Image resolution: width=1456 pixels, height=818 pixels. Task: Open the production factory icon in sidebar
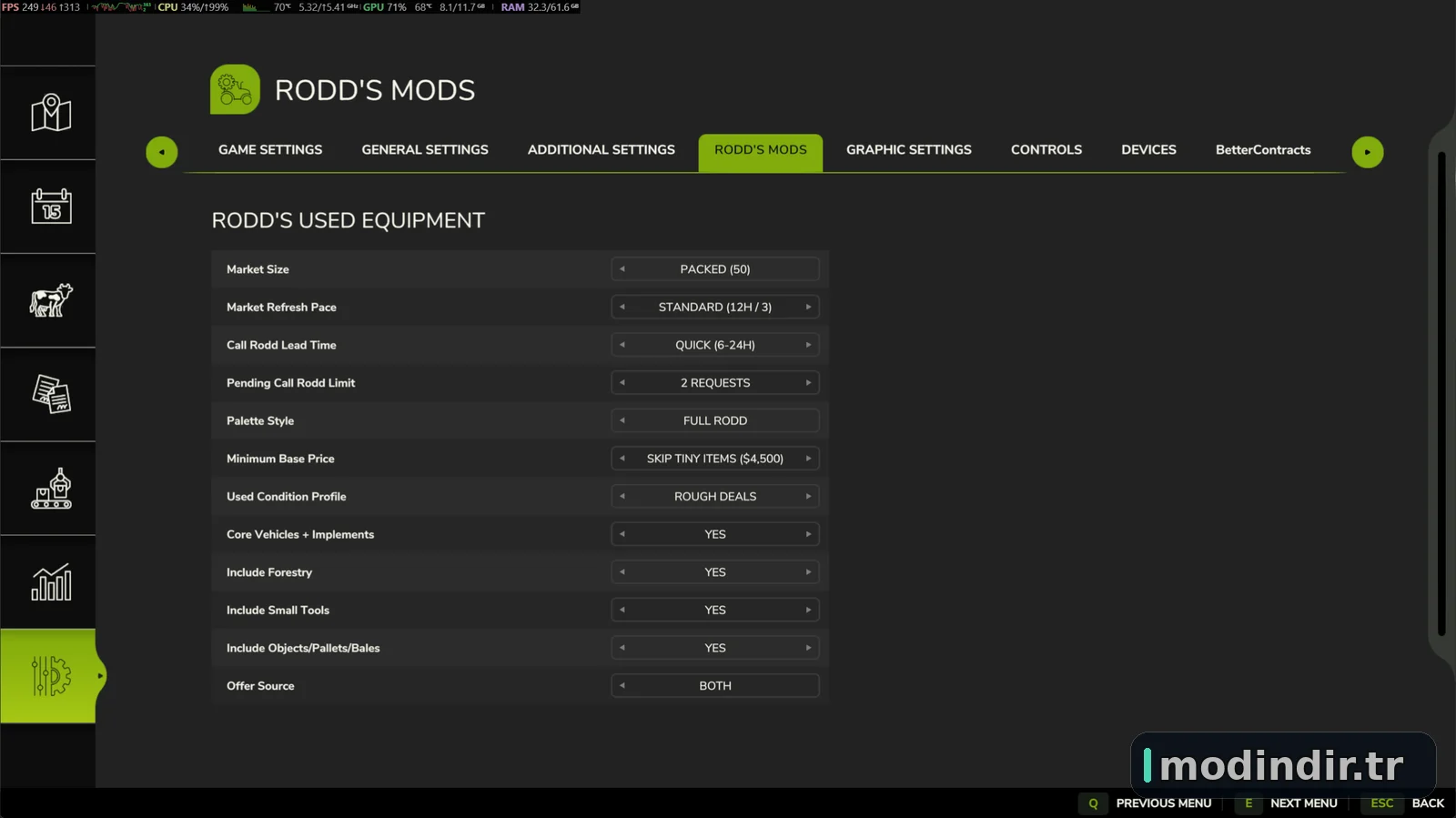click(51, 489)
